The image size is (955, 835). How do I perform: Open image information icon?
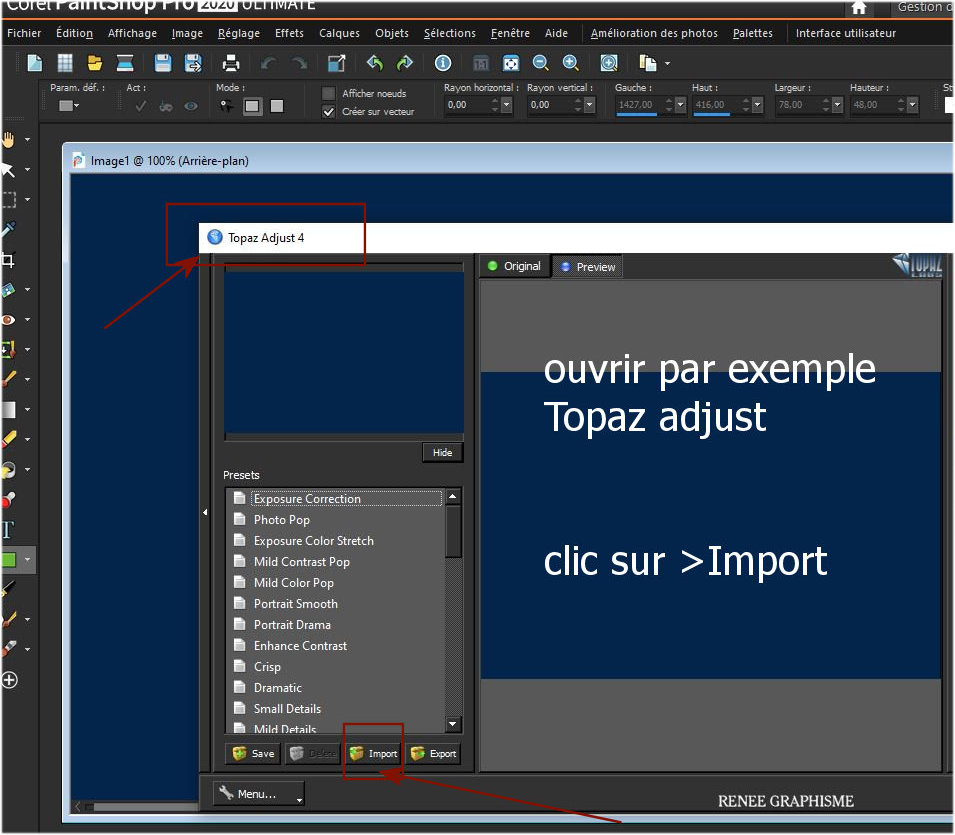[443, 63]
